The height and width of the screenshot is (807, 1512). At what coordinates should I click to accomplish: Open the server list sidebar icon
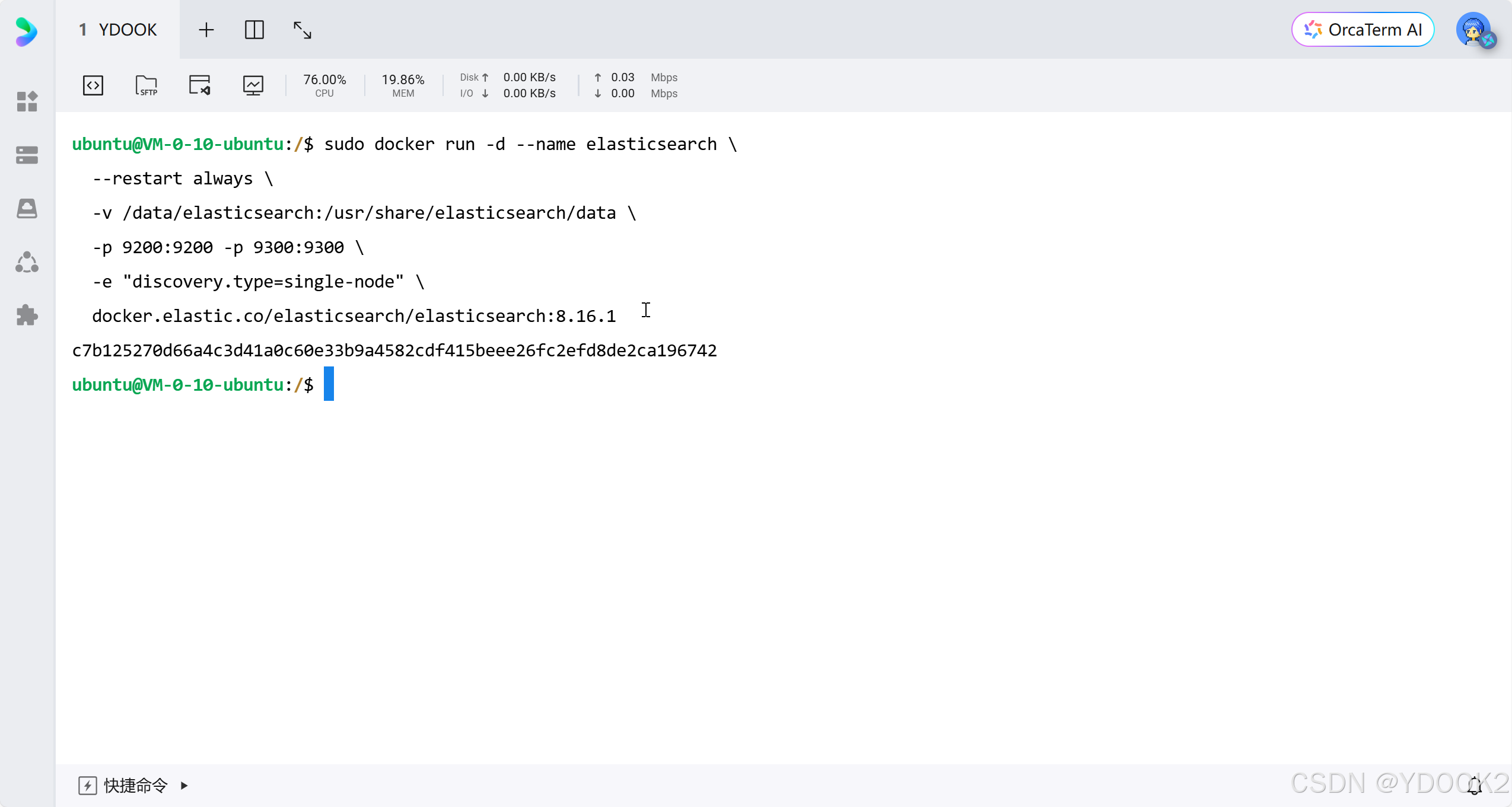[x=27, y=154]
